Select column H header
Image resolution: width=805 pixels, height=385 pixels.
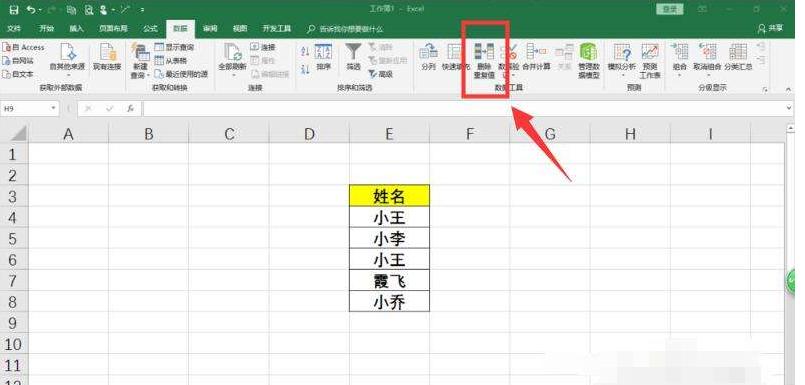pyautogui.click(x=630, y=134)
